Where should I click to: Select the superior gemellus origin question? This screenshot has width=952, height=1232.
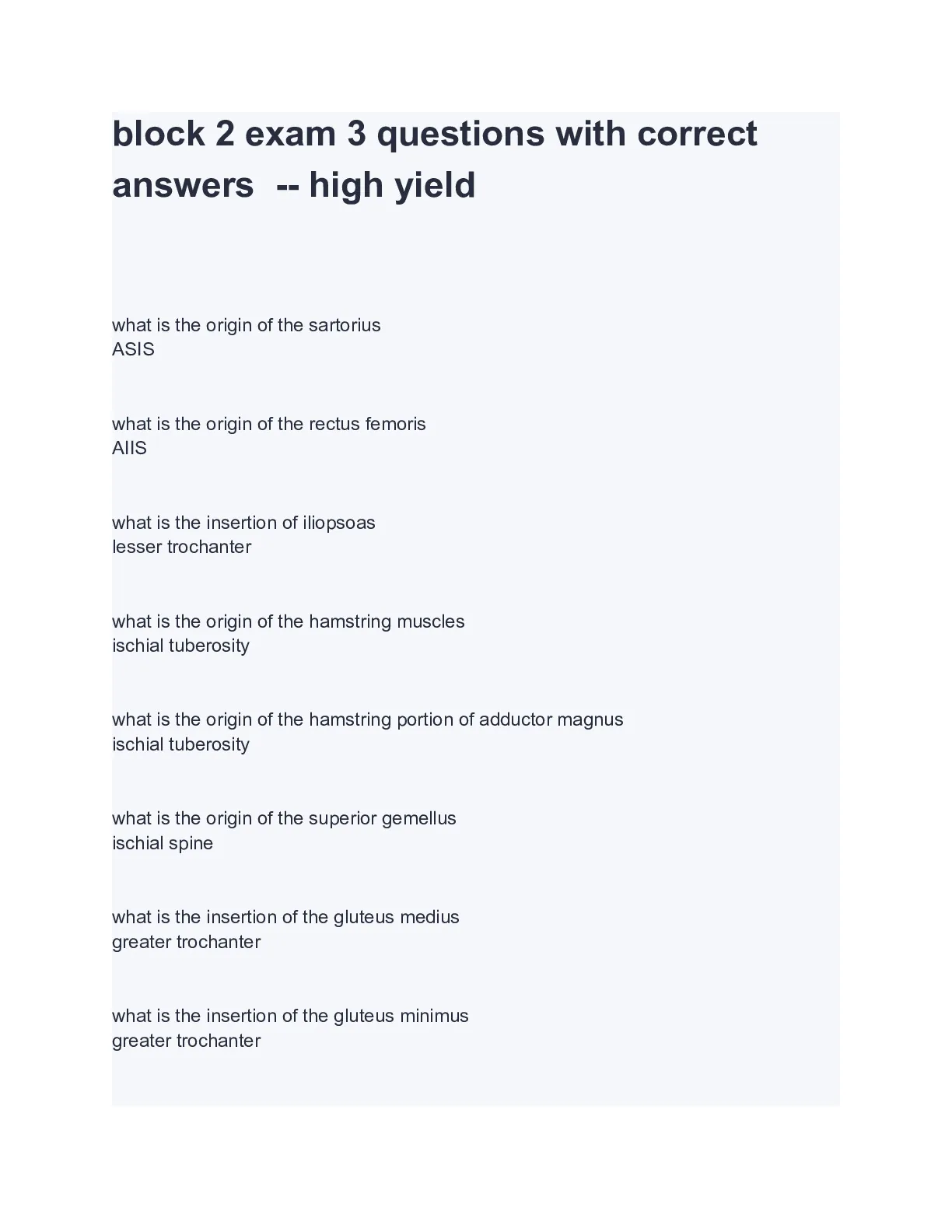284,818
